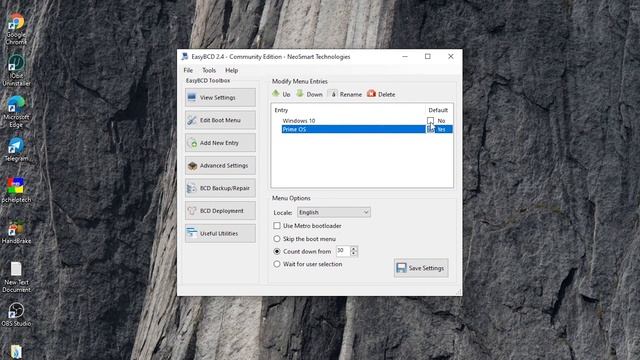
Task: Go to Add New Entry
Action: [x=220, y=143]
